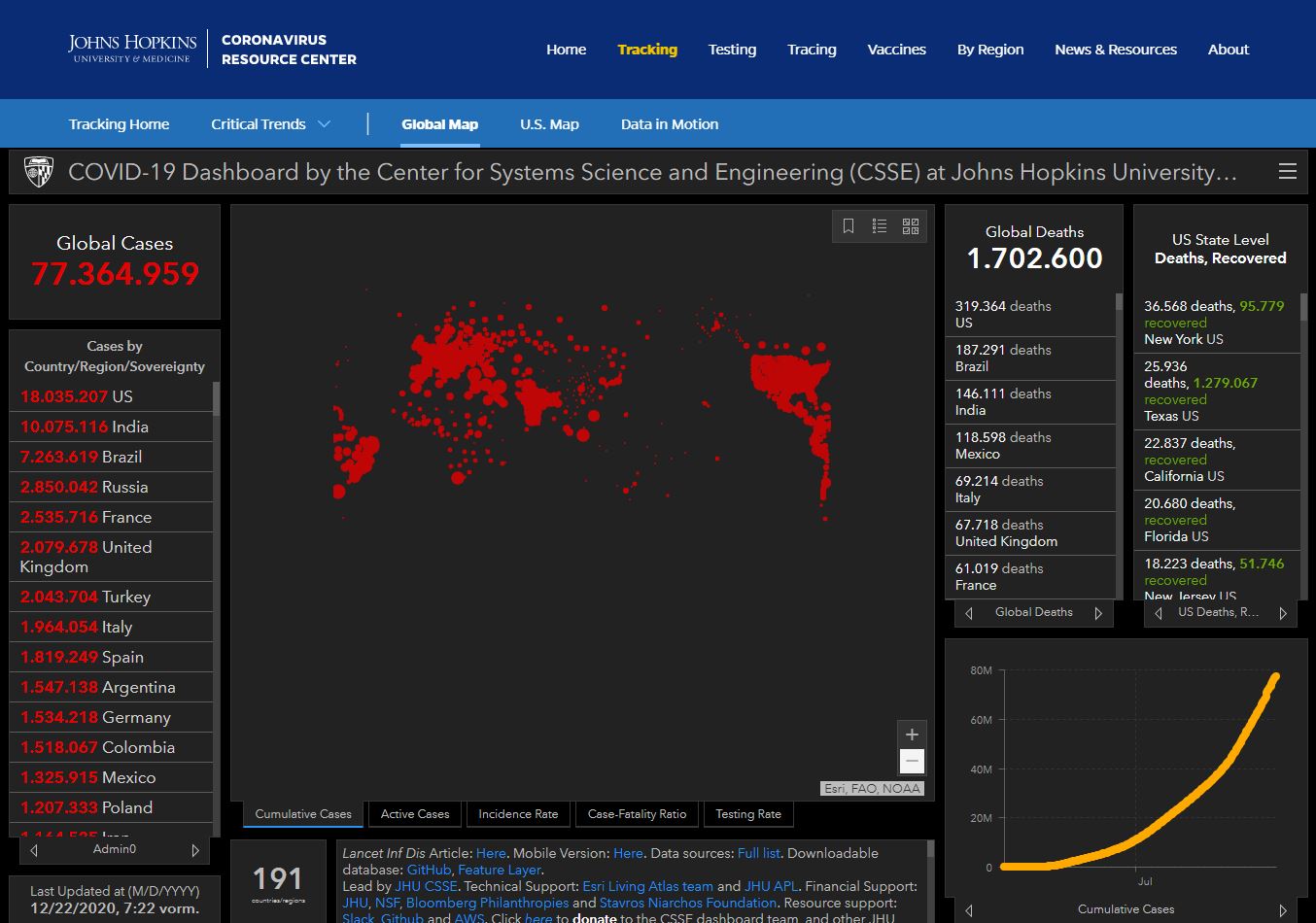The height and width of the screenshot is (923, 1316).
Task: Click right arrow of Cumulative Cases chart
Action: click(1283, 910)
